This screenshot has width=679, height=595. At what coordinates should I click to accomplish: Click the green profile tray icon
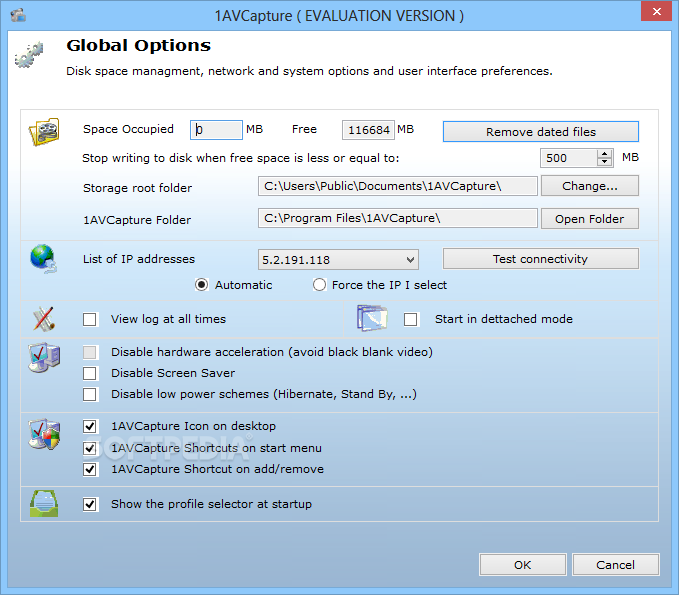(x=44, y=503)
